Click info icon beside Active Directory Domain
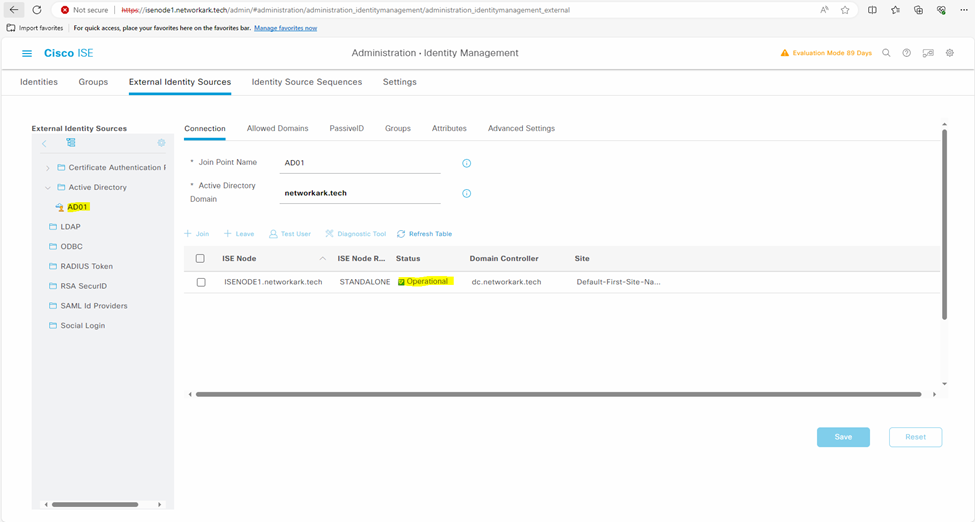 click(466, 194)
